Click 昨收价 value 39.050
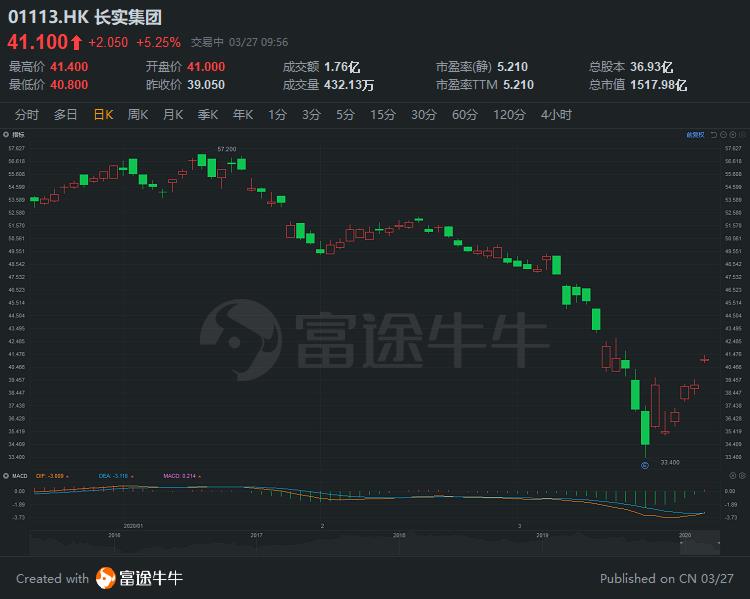Viewport: 750px width, 599px height. [206, 85]
